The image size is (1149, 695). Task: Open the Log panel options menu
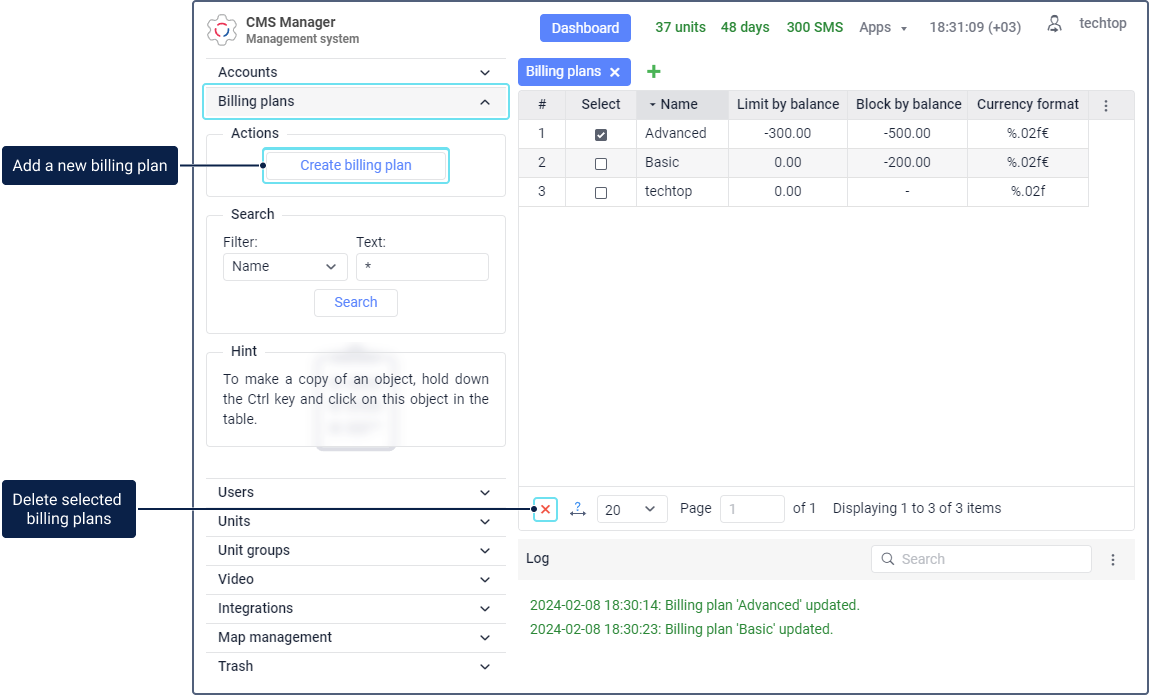click(x=1113, y=560)
